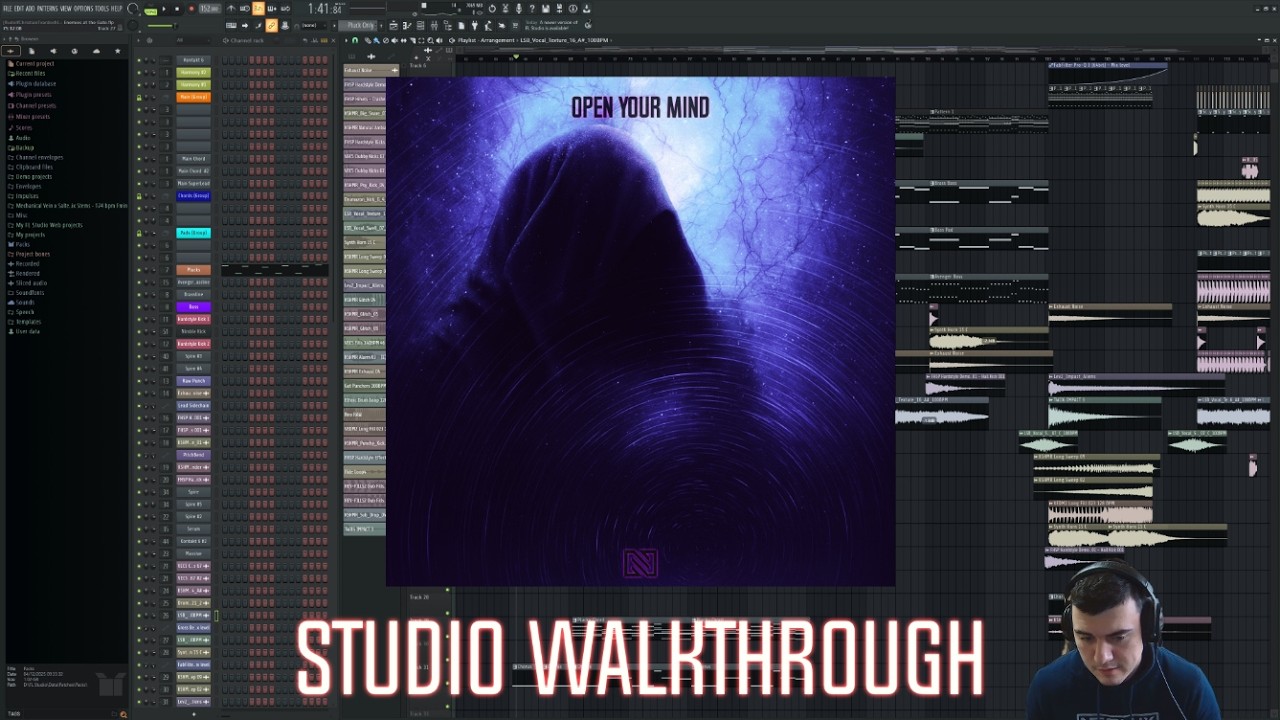Select the cyan Pads (Group) channel button
Image resolution: width=1280 pixels, height=720 pixels.
[193, 233]
